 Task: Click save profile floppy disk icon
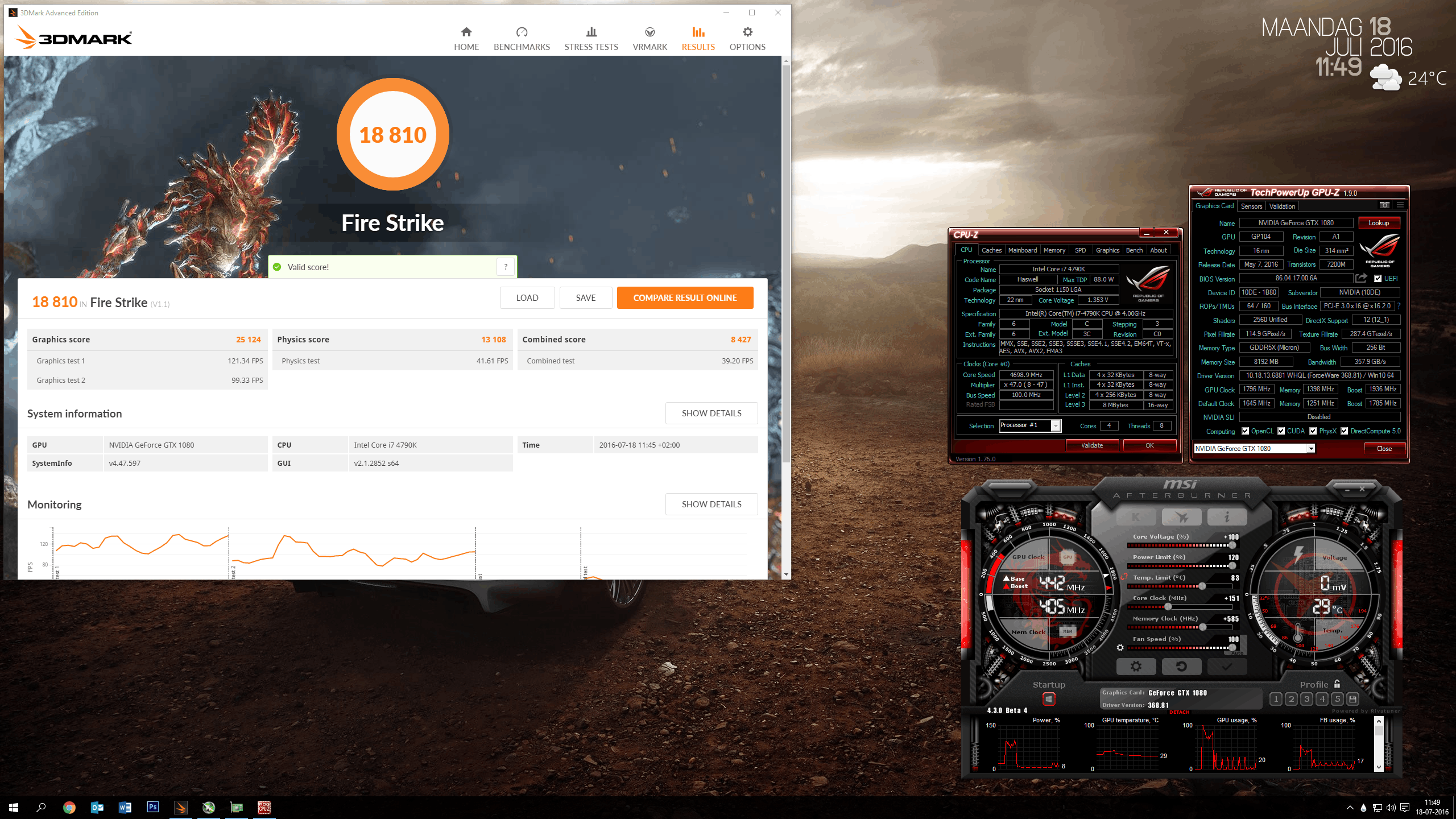click(x=1353, y=699)
